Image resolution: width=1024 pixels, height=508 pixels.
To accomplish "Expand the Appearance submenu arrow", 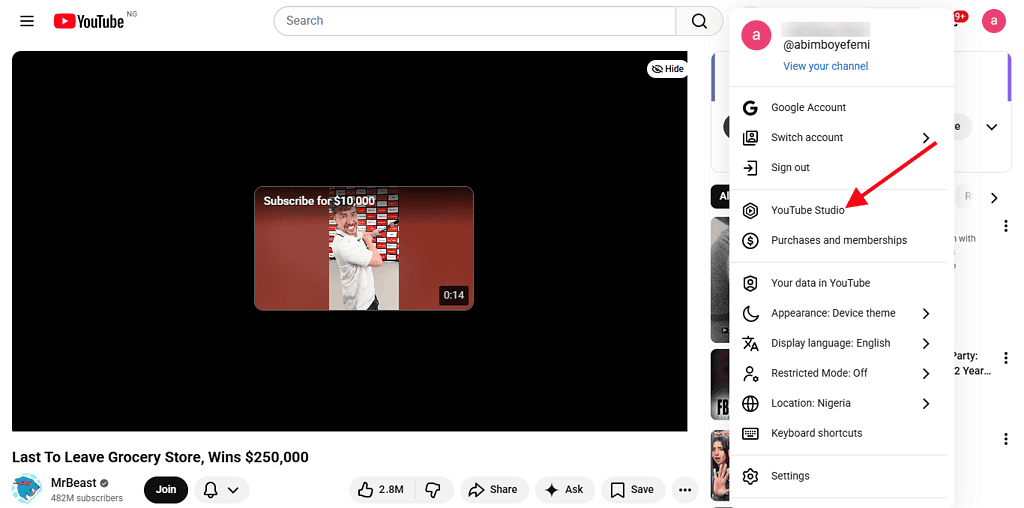I will 925,313.
